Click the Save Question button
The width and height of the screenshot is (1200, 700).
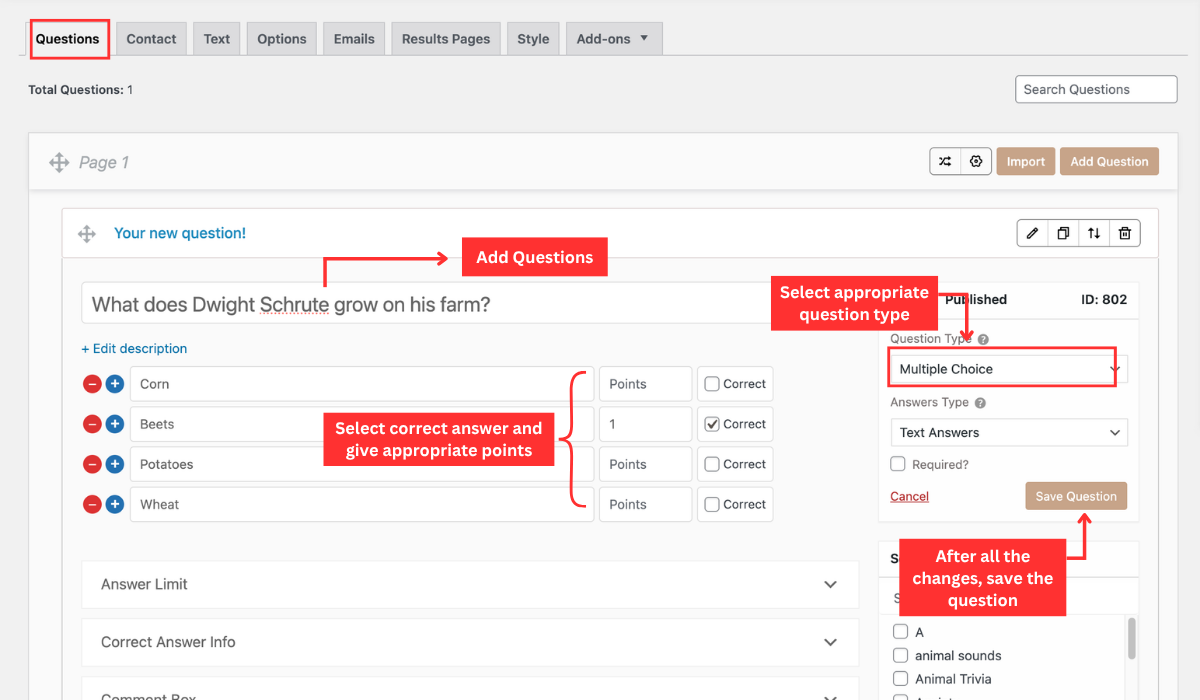point(1076,496)
